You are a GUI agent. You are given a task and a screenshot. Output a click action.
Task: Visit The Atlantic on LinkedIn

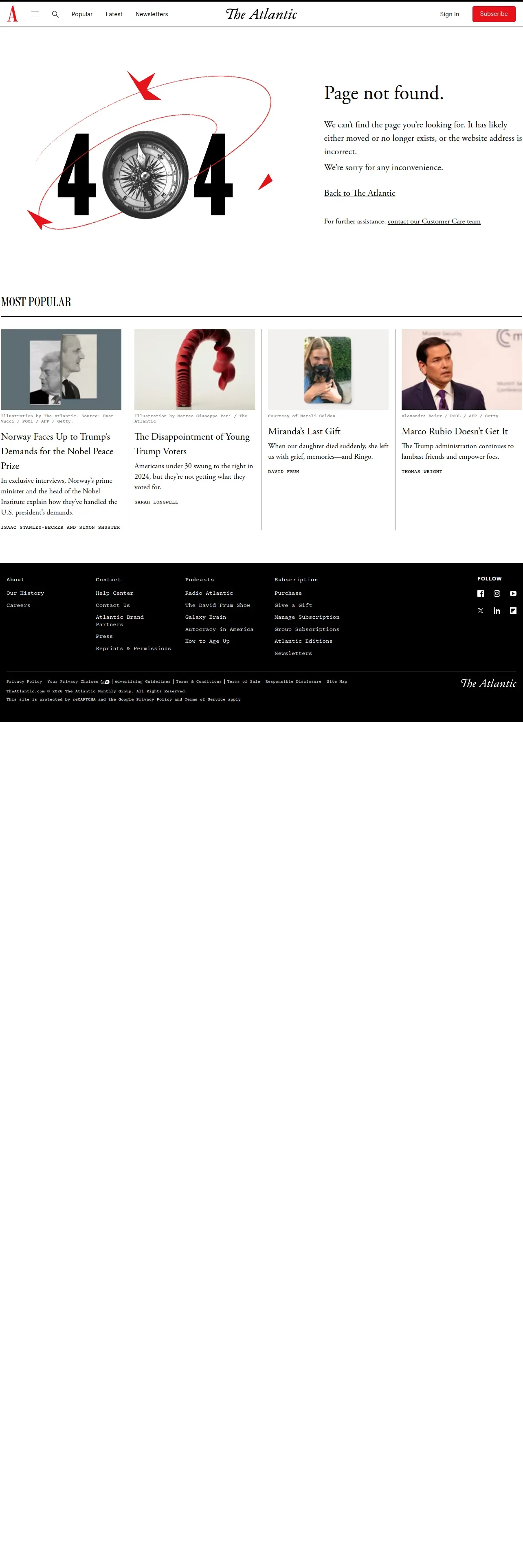(497, 611)
